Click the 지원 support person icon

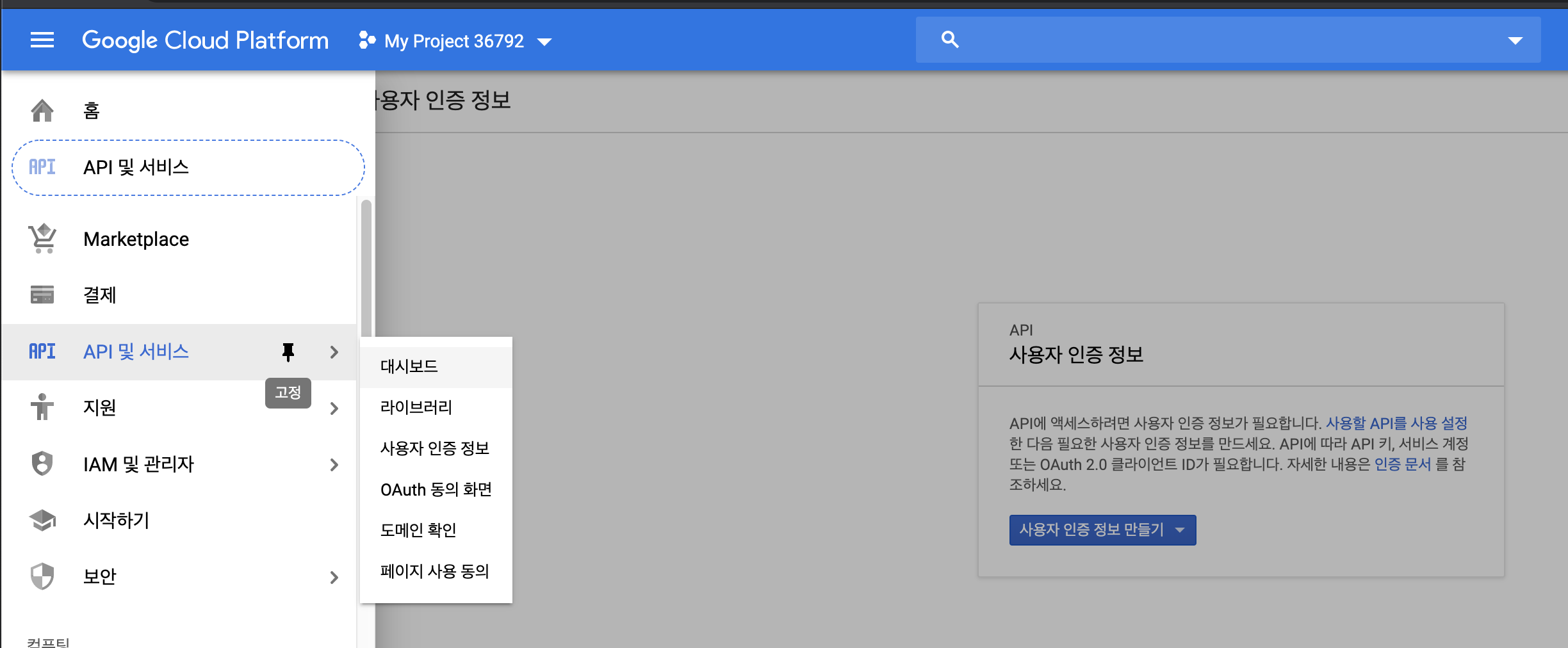pyautogui.click(x=42, y=407)
